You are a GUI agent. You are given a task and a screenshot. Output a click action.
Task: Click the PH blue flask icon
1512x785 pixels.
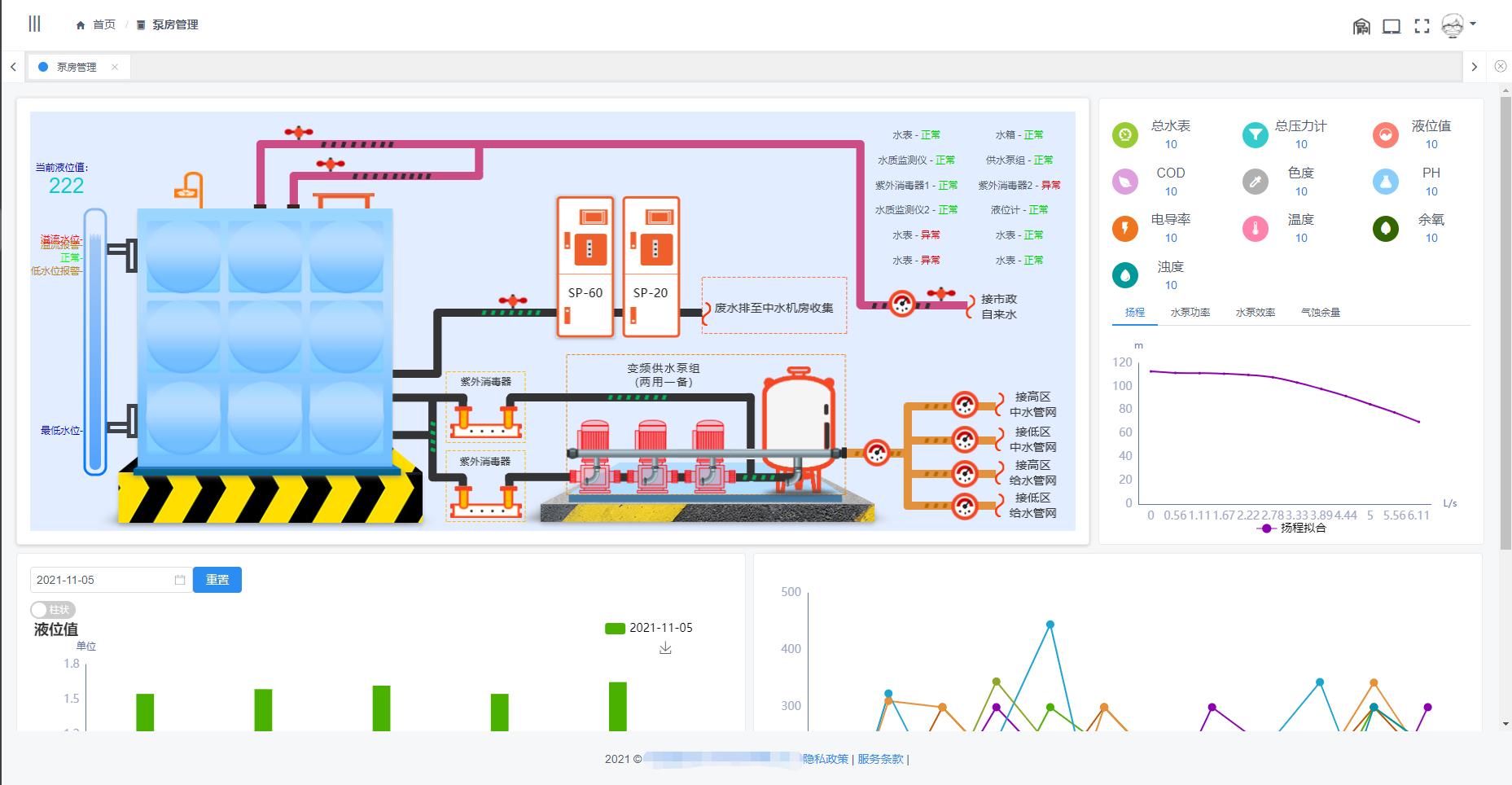coord(1386,182)
